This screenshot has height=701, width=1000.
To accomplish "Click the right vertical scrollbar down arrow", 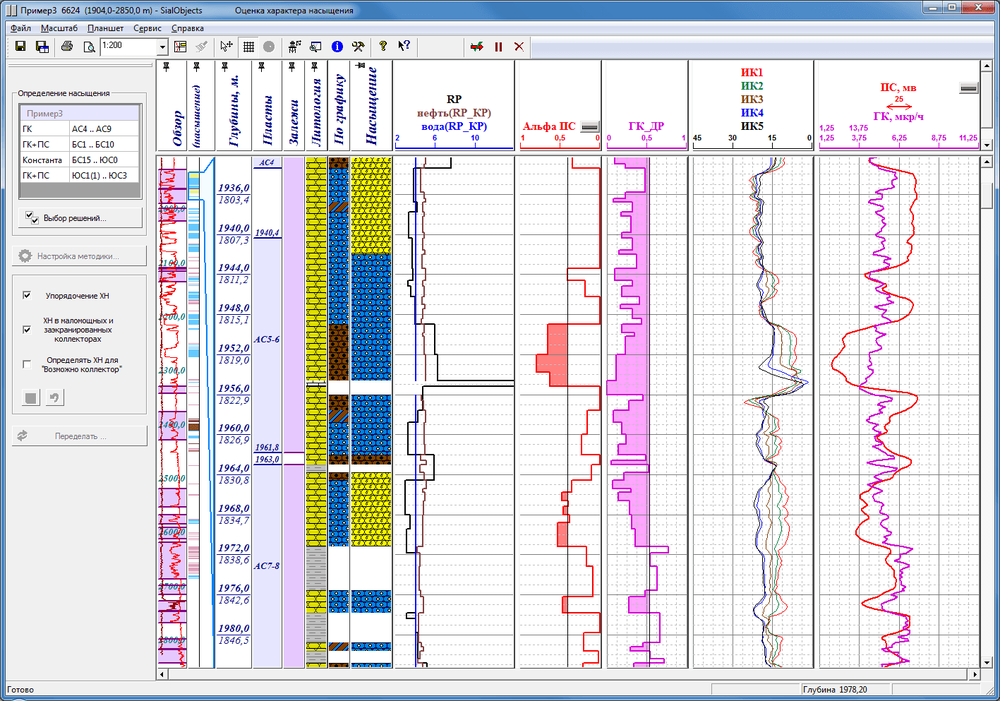I will click(991, 675).
